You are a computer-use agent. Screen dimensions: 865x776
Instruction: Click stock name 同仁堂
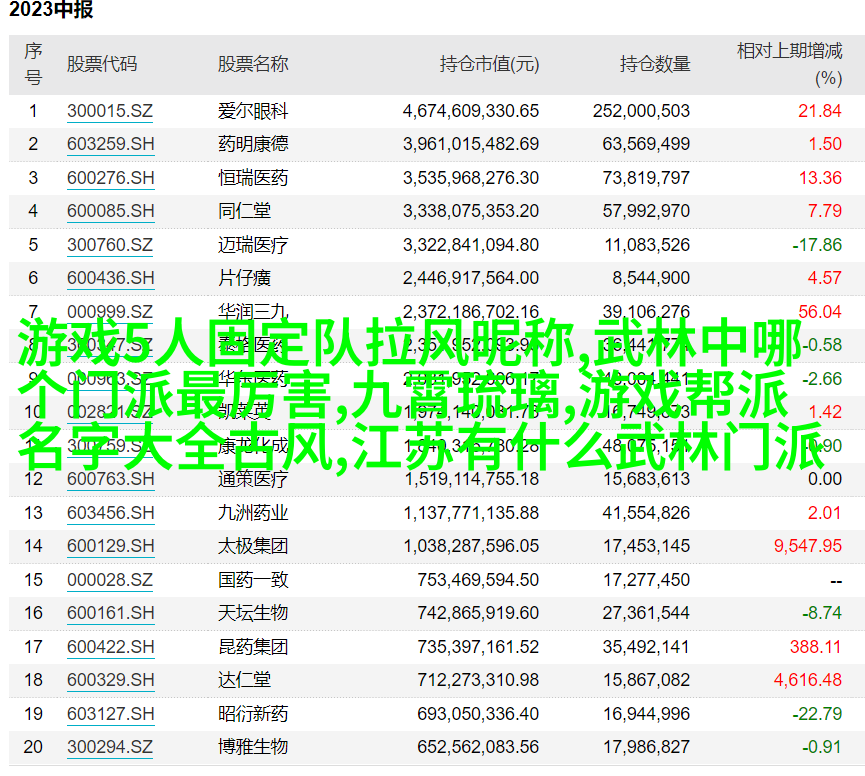coord(244,211)
